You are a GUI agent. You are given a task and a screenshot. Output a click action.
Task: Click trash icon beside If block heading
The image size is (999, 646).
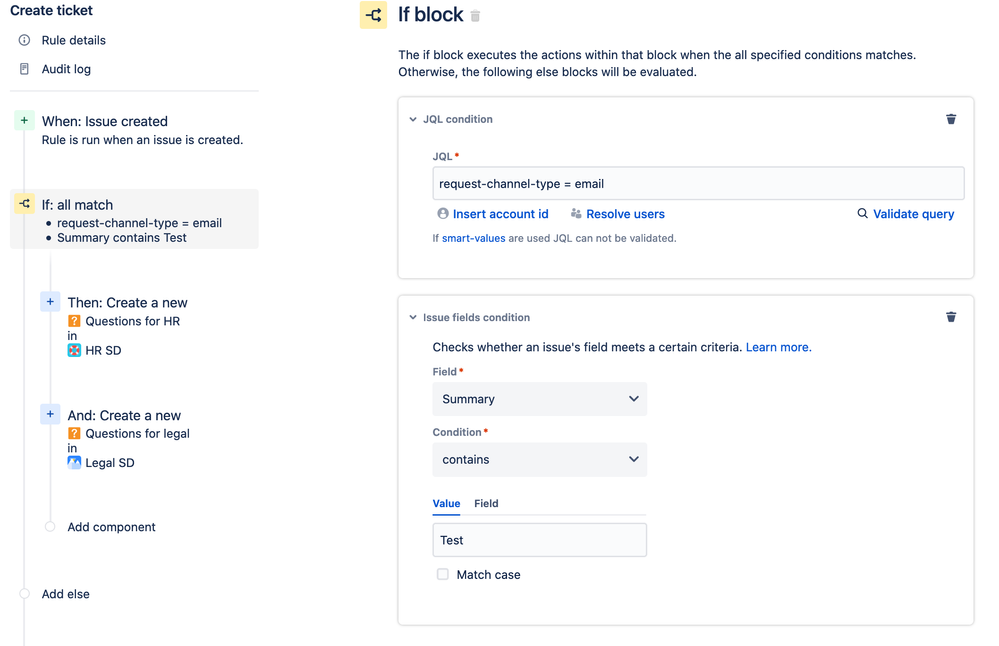pyautogui.click(x=476, y=16)
